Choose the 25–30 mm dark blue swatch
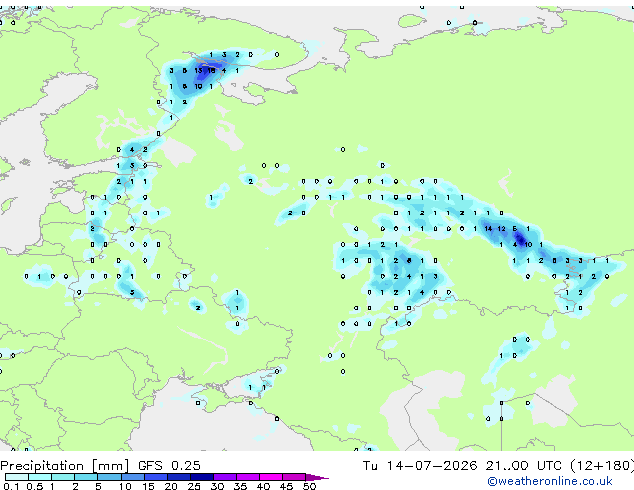Image resolution: width=634 pixels, height=490 pixels. pyautogui.click(x=201, y=477)
